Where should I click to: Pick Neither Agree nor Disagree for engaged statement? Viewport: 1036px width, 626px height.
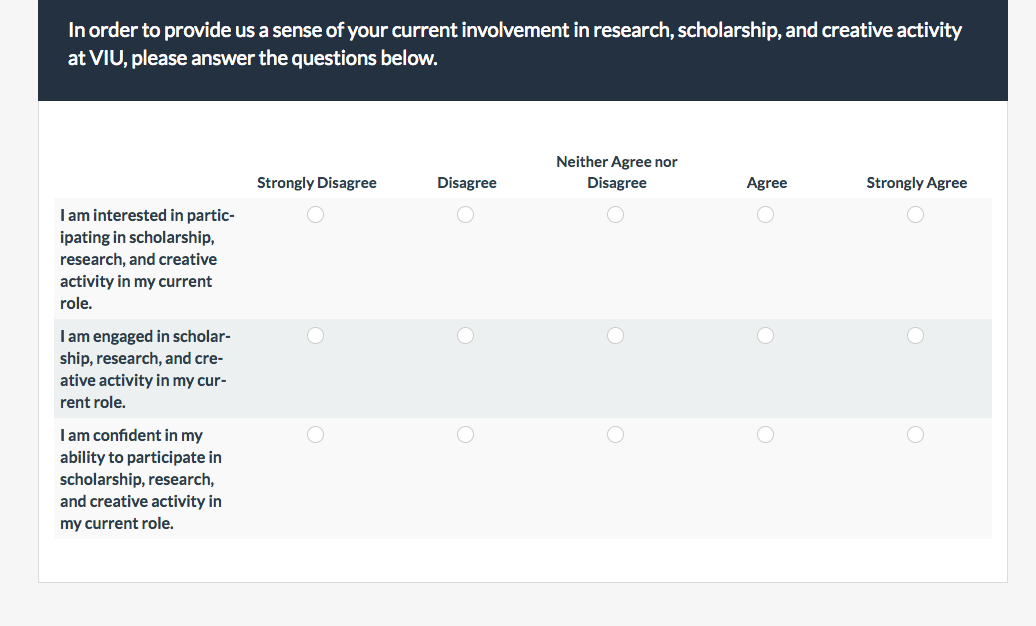point(616,336)
